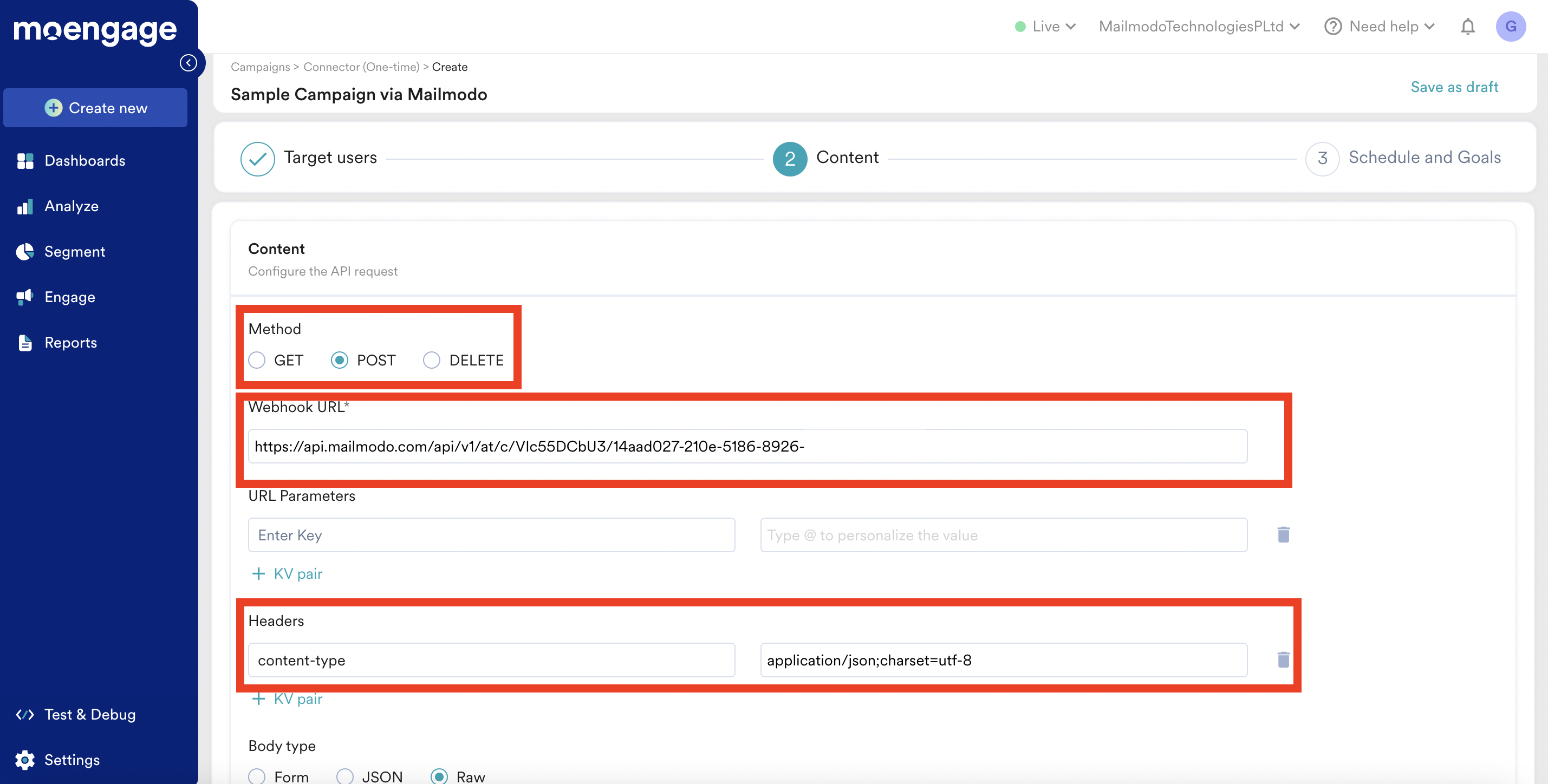Image resolution: width=1548 pixels, height=784 pixels.
Task: Choose Raw body type
Action: 439,776
